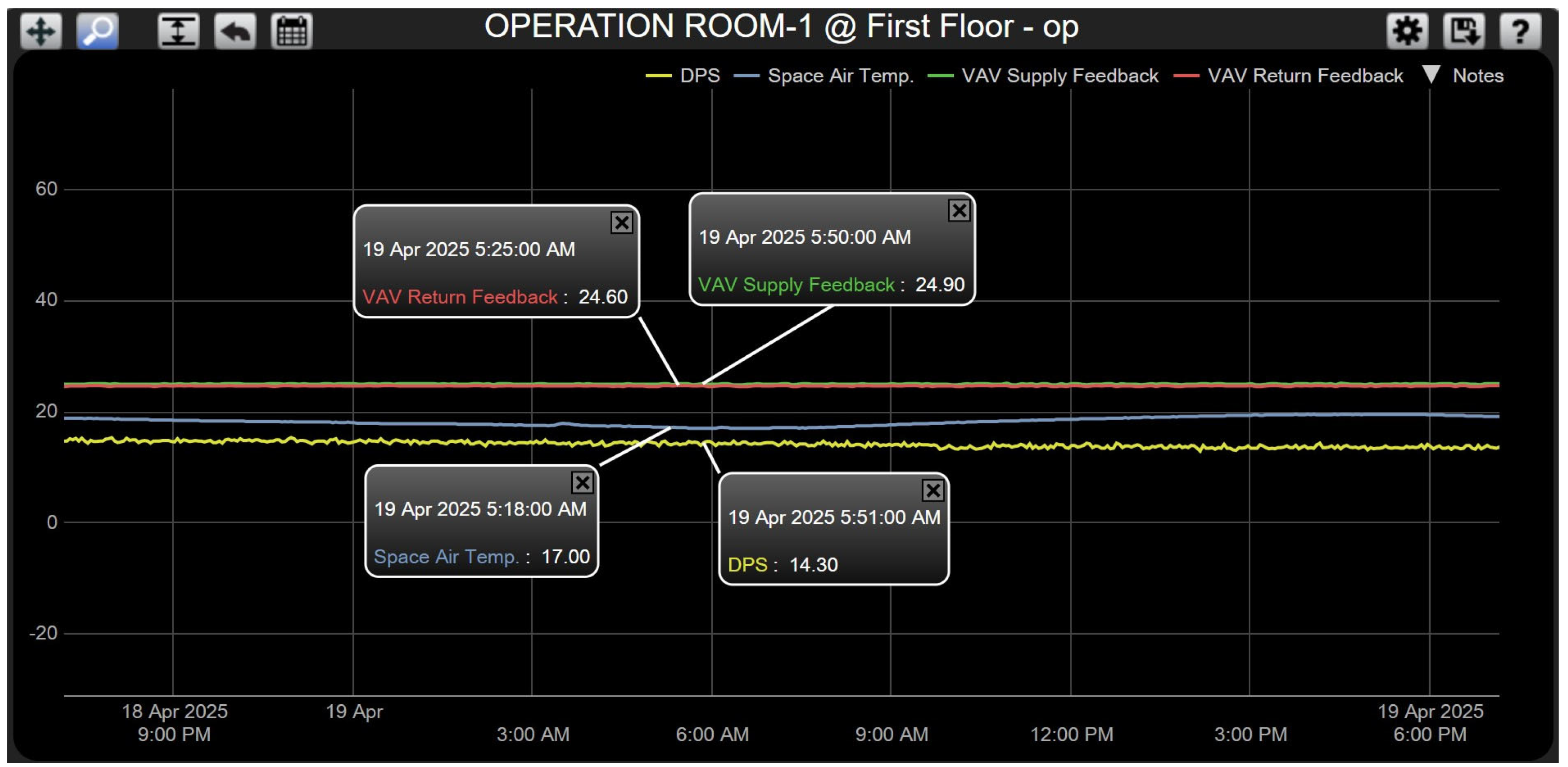Image resolution: width=1568 pixels, height=767 pixels.
Task: Close the VAV Return Feedback tooltip
Action: [623, 223]
